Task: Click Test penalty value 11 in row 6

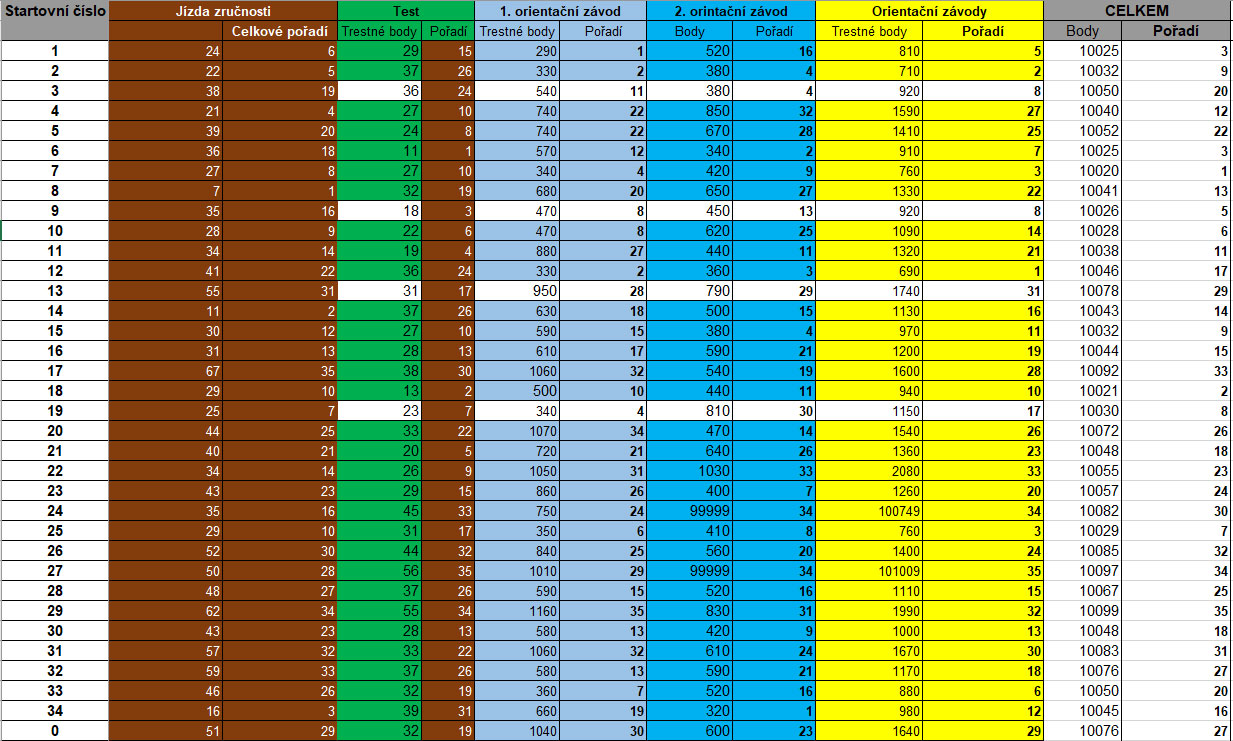Action: click(x=380, y=150)
